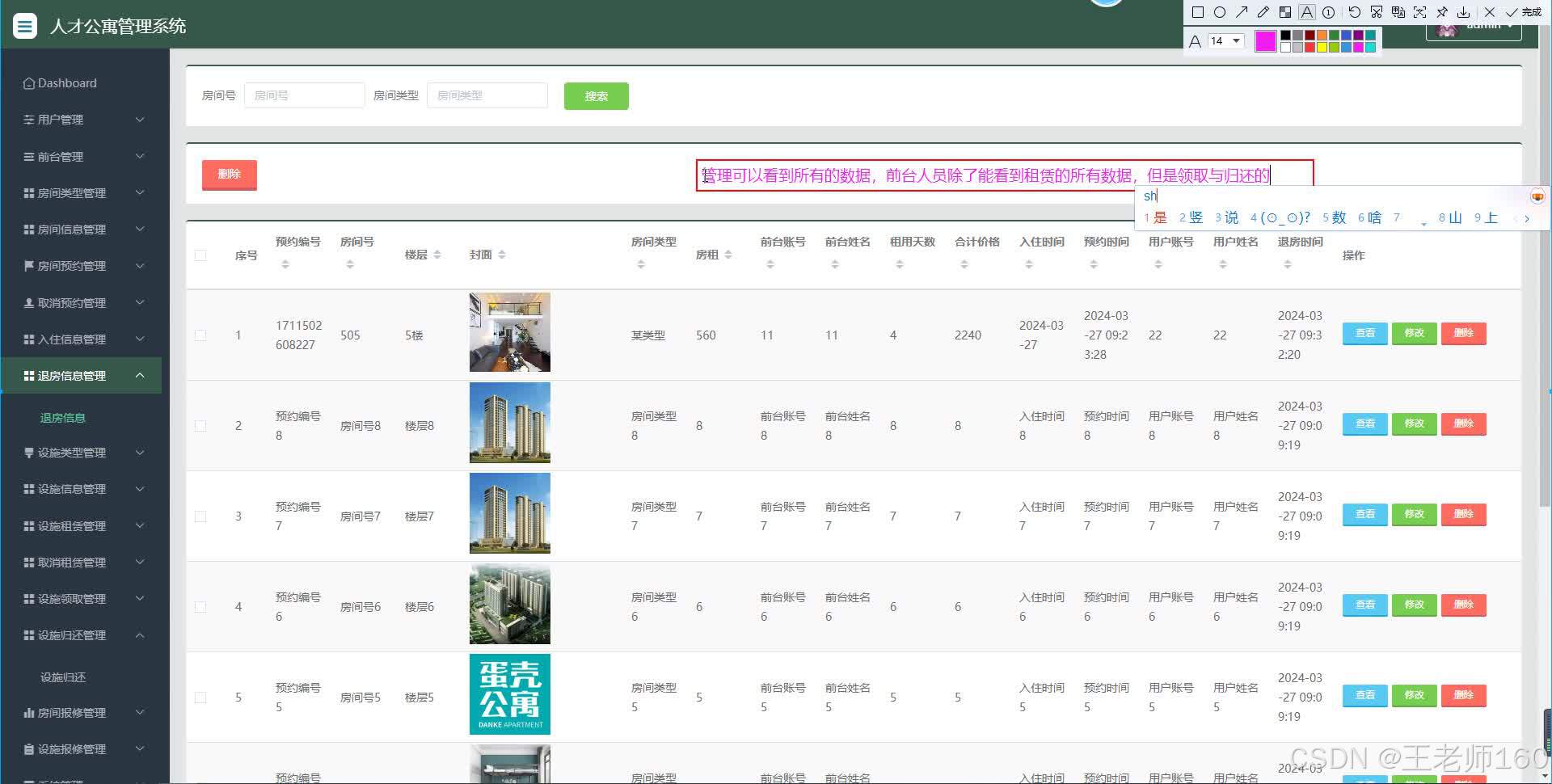Cancel the screenshot with the X icon
This screenshot has height=784, width=1552.
tap(1490, 12)
